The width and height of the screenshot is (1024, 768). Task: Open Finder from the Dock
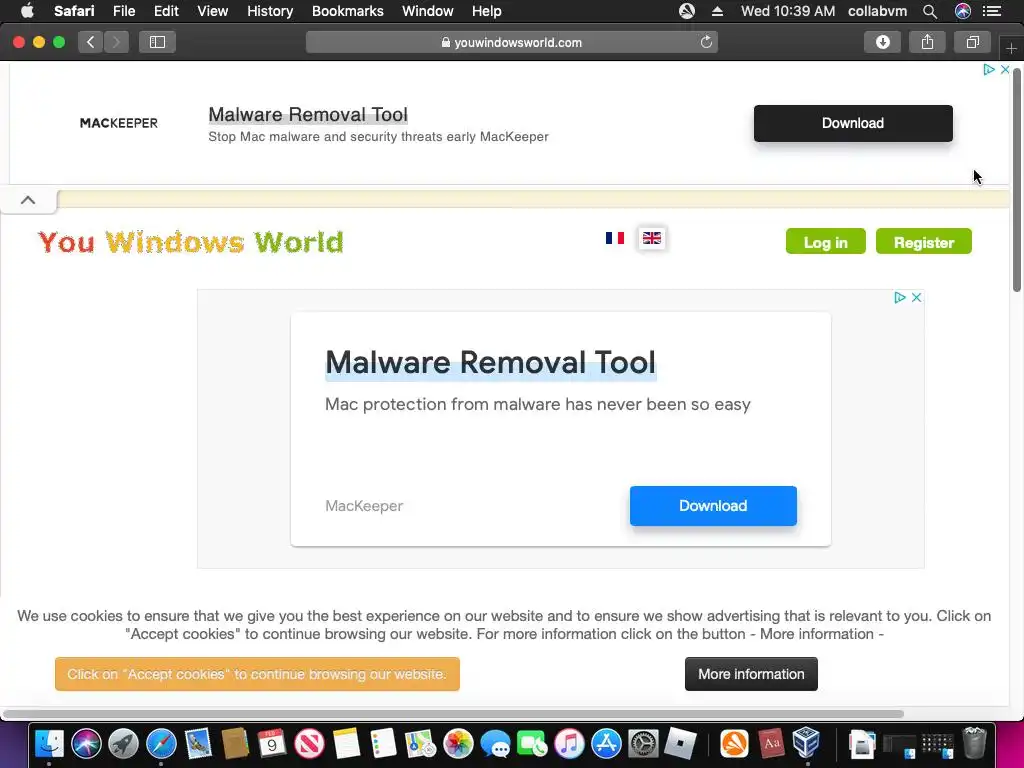[50, 744]
